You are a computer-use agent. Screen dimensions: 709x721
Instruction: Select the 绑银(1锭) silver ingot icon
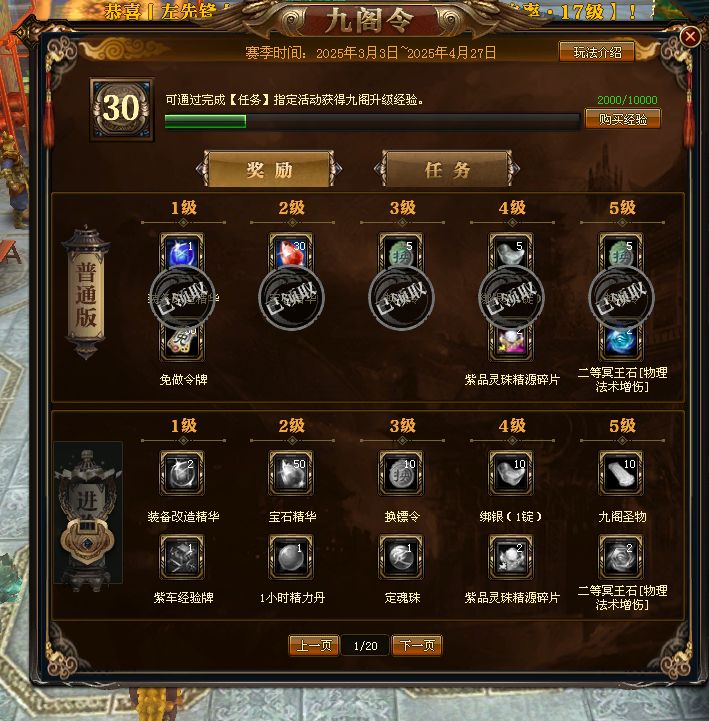pos(511,473)
